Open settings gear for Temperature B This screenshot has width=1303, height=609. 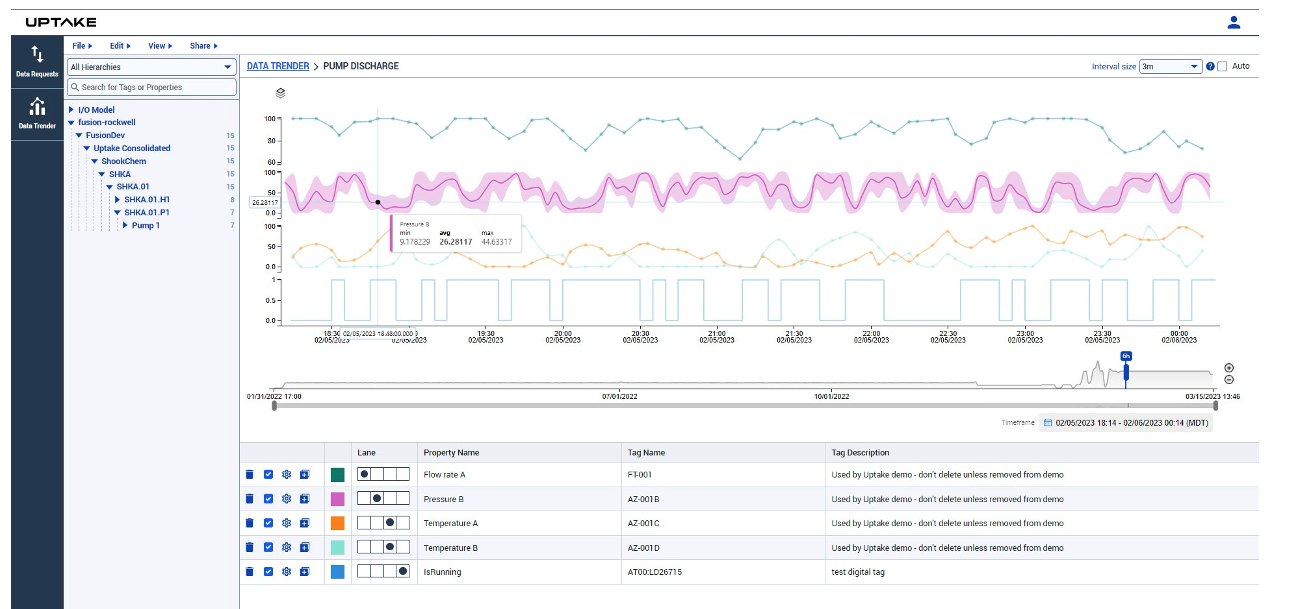pyautogui.click(x=286, y=547)
